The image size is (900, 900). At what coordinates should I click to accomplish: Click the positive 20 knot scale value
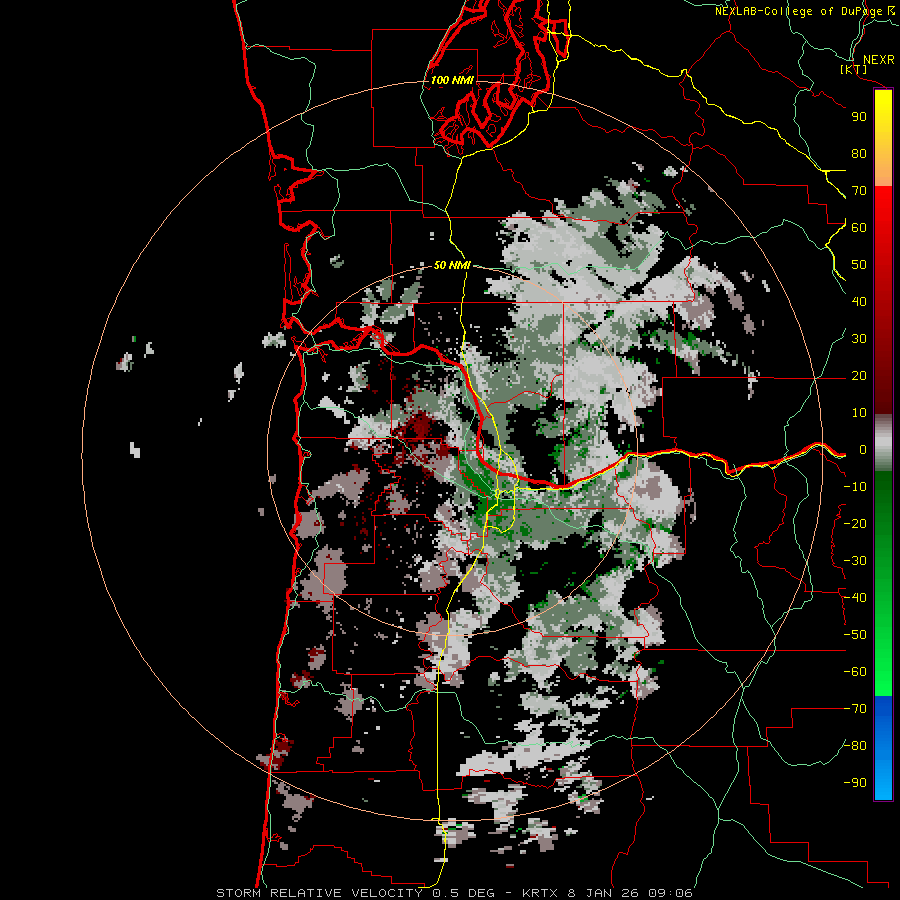coord(859,375)
